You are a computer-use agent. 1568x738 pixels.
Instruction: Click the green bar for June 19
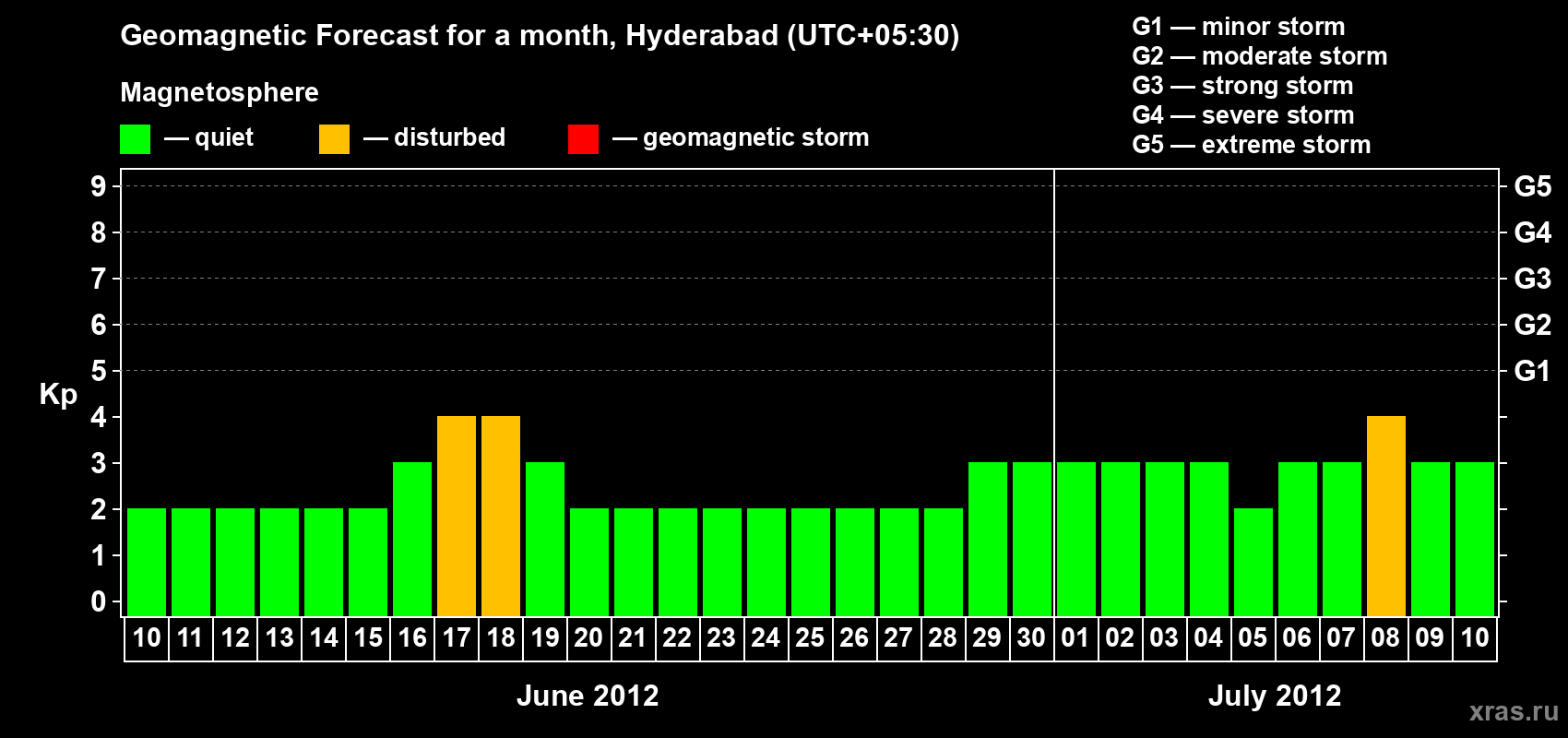(545, 539)
